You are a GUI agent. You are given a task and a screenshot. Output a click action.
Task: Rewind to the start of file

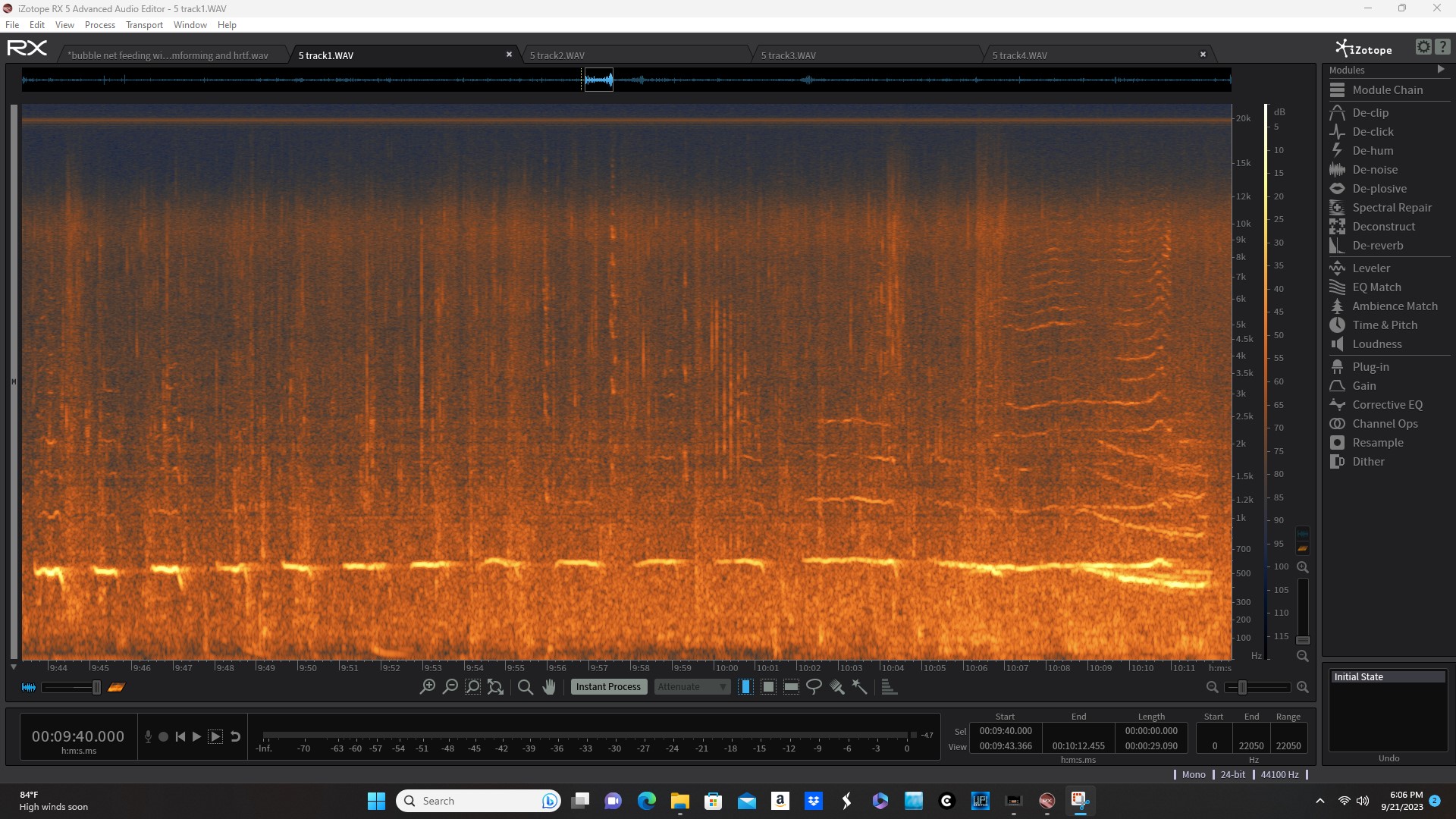[180, 736]
